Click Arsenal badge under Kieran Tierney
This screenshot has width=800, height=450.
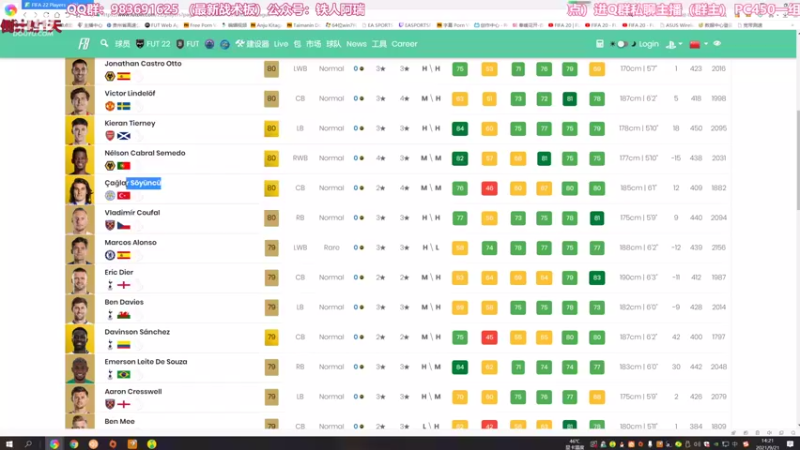tap(110, 136)
